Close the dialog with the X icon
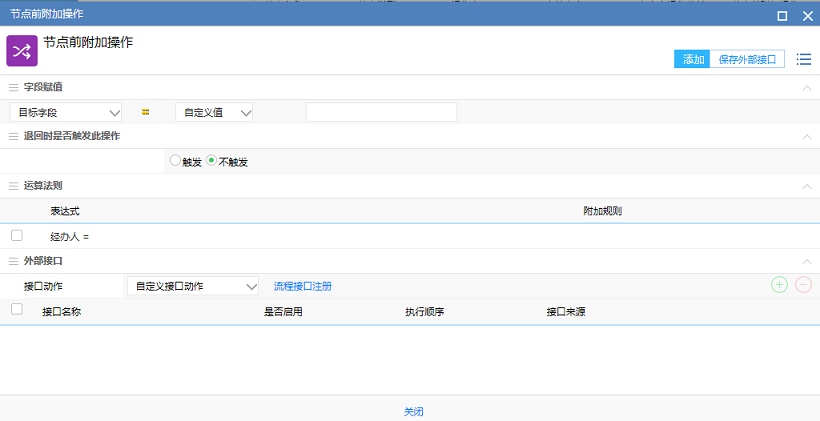 (807, 16)
